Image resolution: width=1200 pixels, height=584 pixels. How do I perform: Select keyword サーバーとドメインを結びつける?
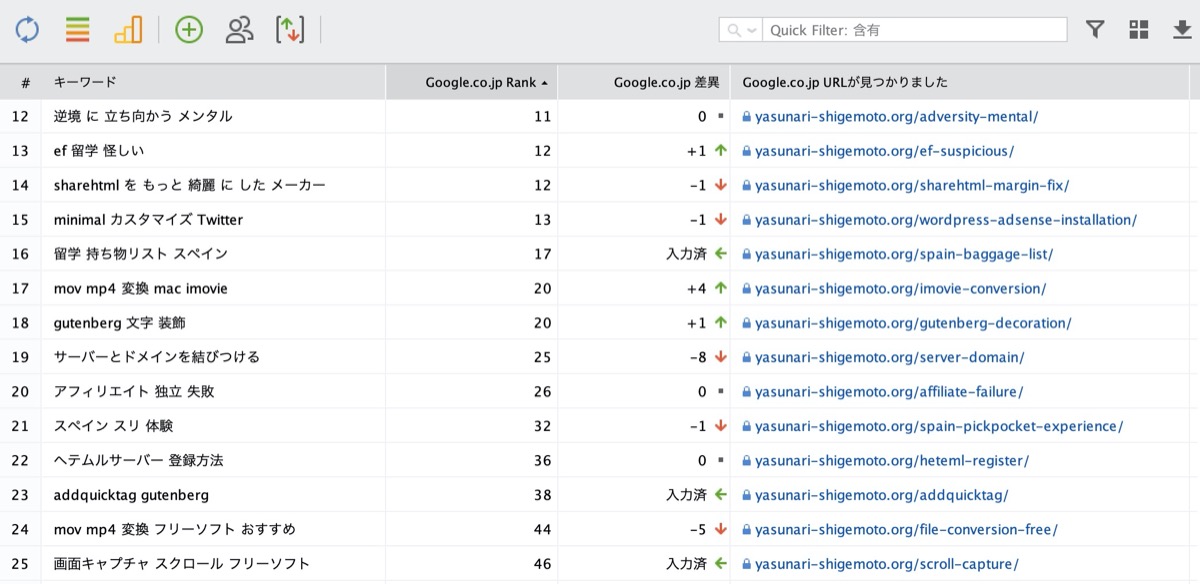pyautogui.click(x=157, y=357)
